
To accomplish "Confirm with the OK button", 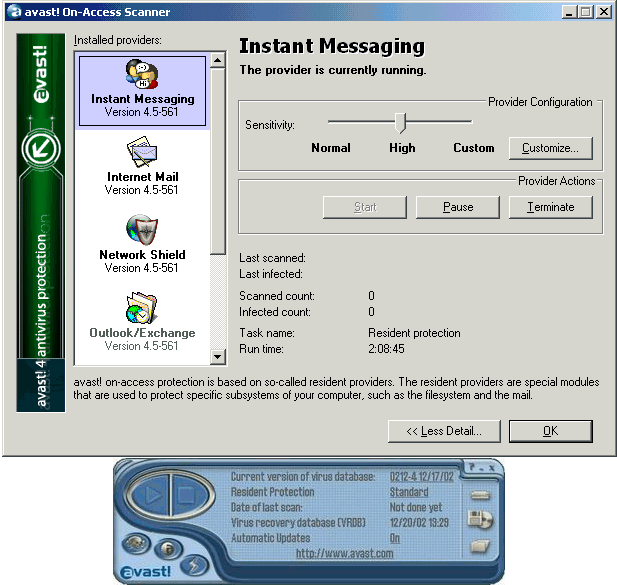I will (x=550, y=431).
